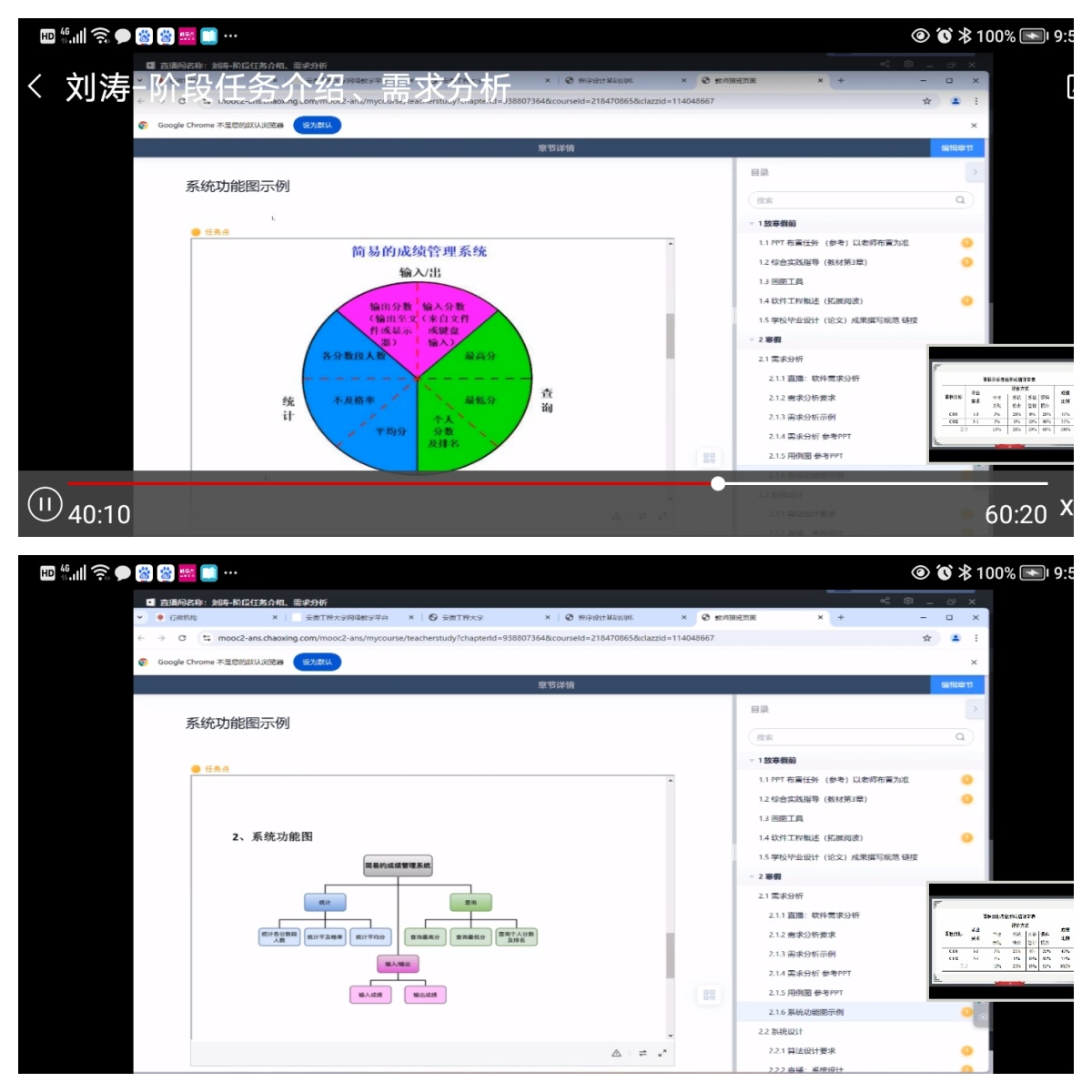Open the lower Chrome three-dot menu

pos(976,638)
